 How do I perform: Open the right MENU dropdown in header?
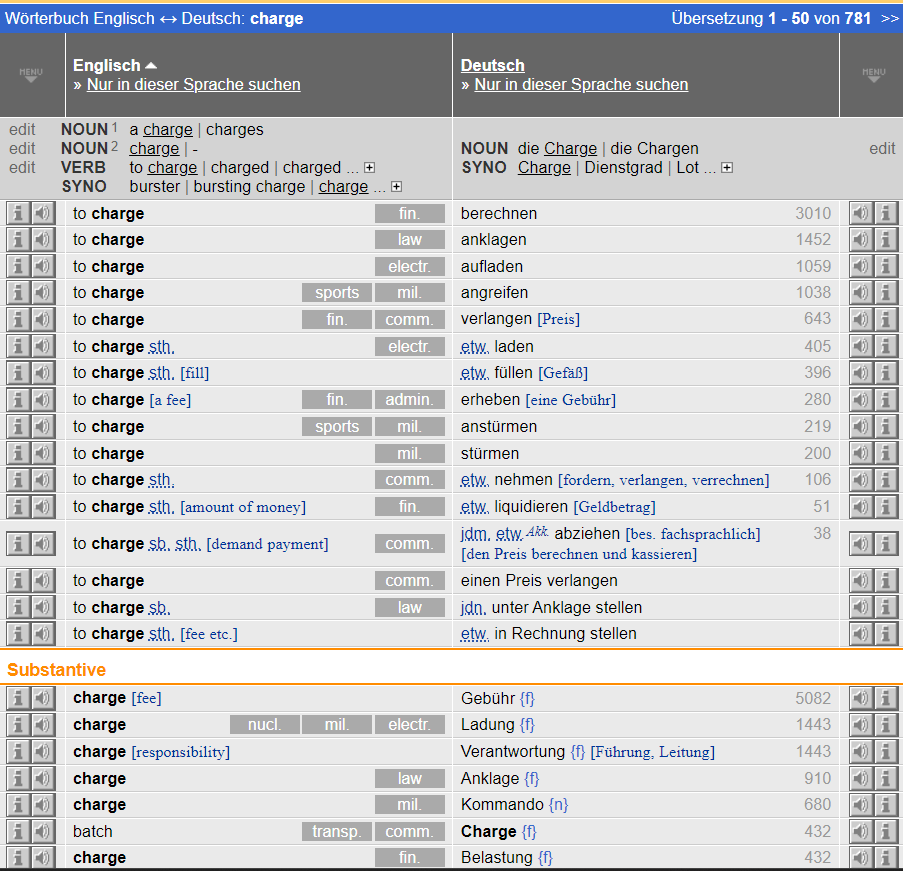click(x=874, y=75)
